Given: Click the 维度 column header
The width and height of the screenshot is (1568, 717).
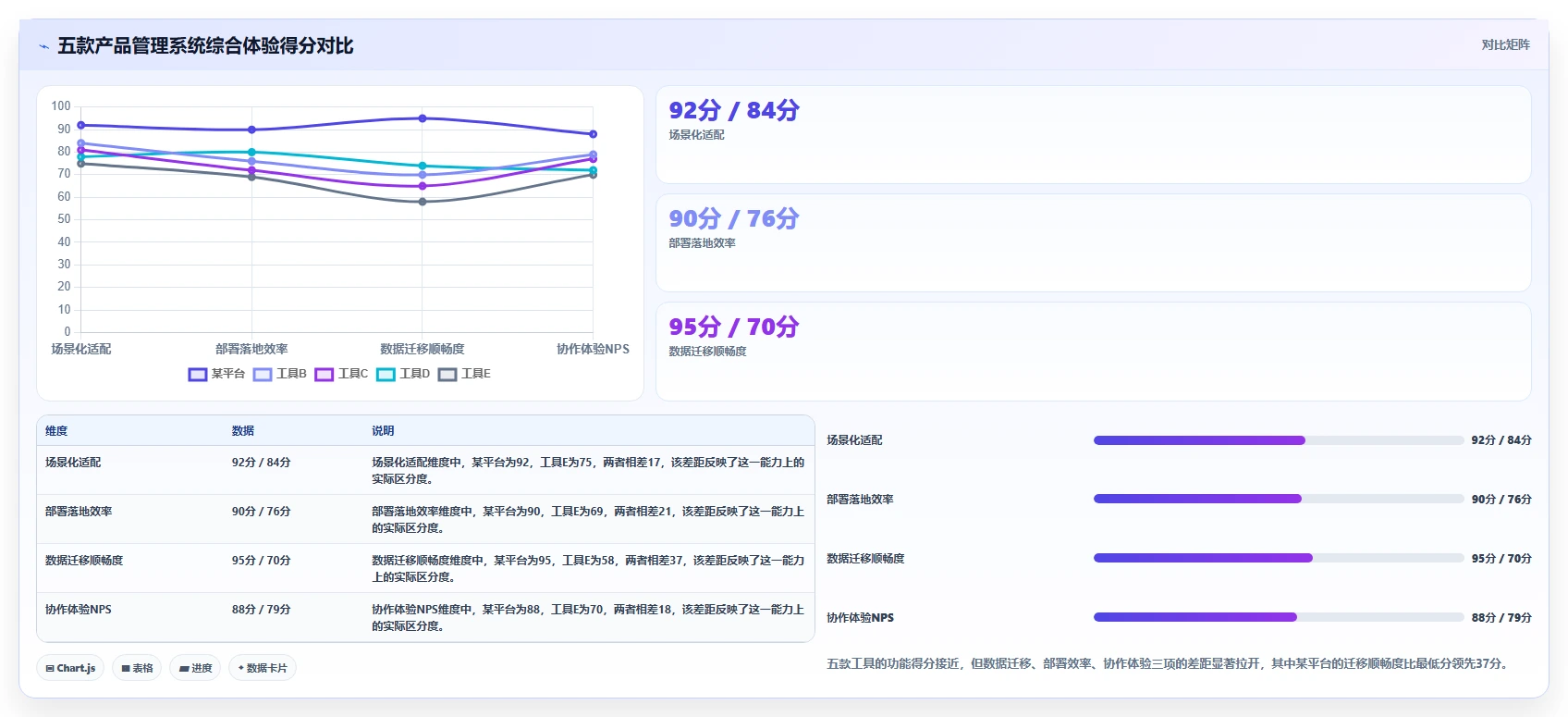Looking at the screenshot, I should [x=56, y=431].
